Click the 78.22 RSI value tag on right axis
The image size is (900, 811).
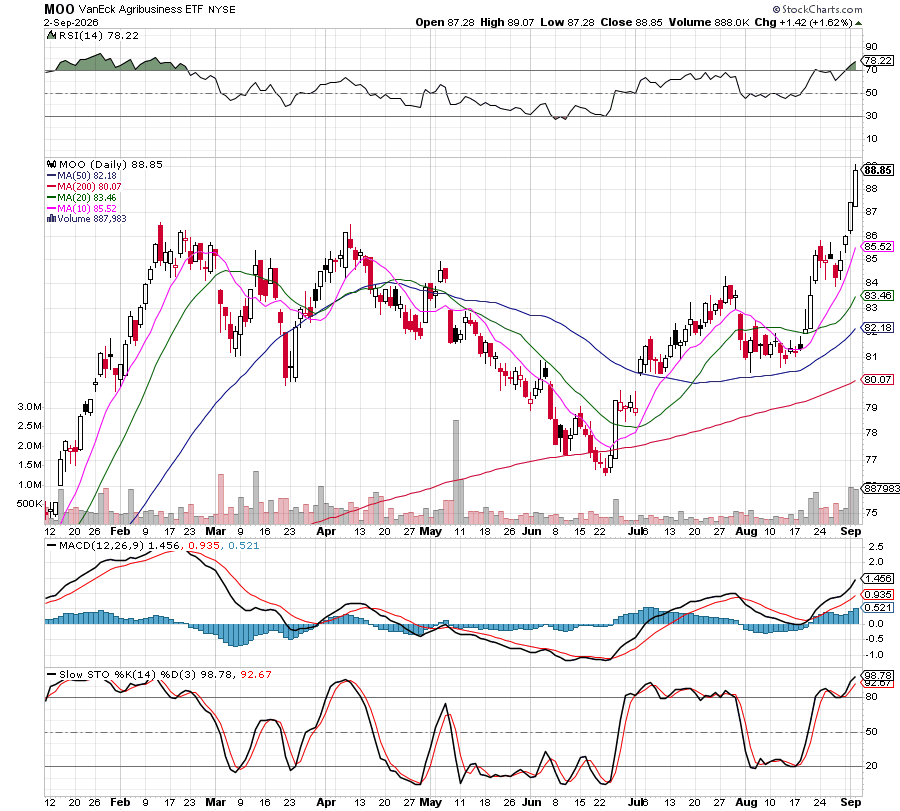(x=878, y=60)
